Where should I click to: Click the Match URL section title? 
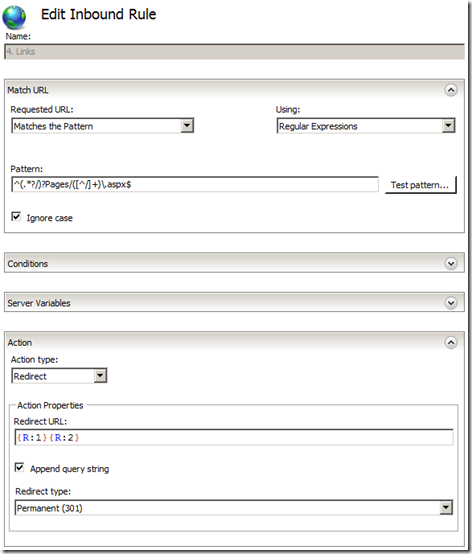click(28, 90)
